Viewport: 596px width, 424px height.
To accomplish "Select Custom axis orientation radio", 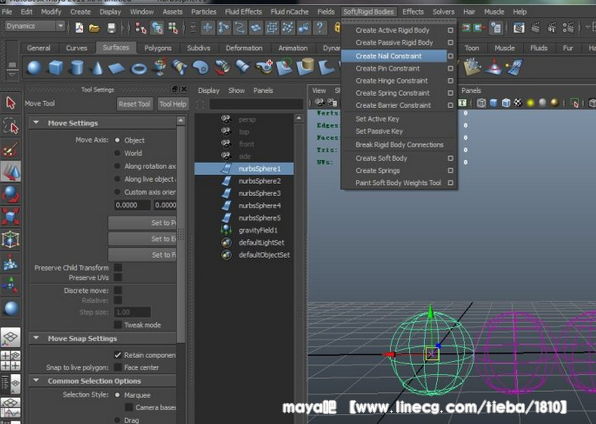I will coord(117,192).
